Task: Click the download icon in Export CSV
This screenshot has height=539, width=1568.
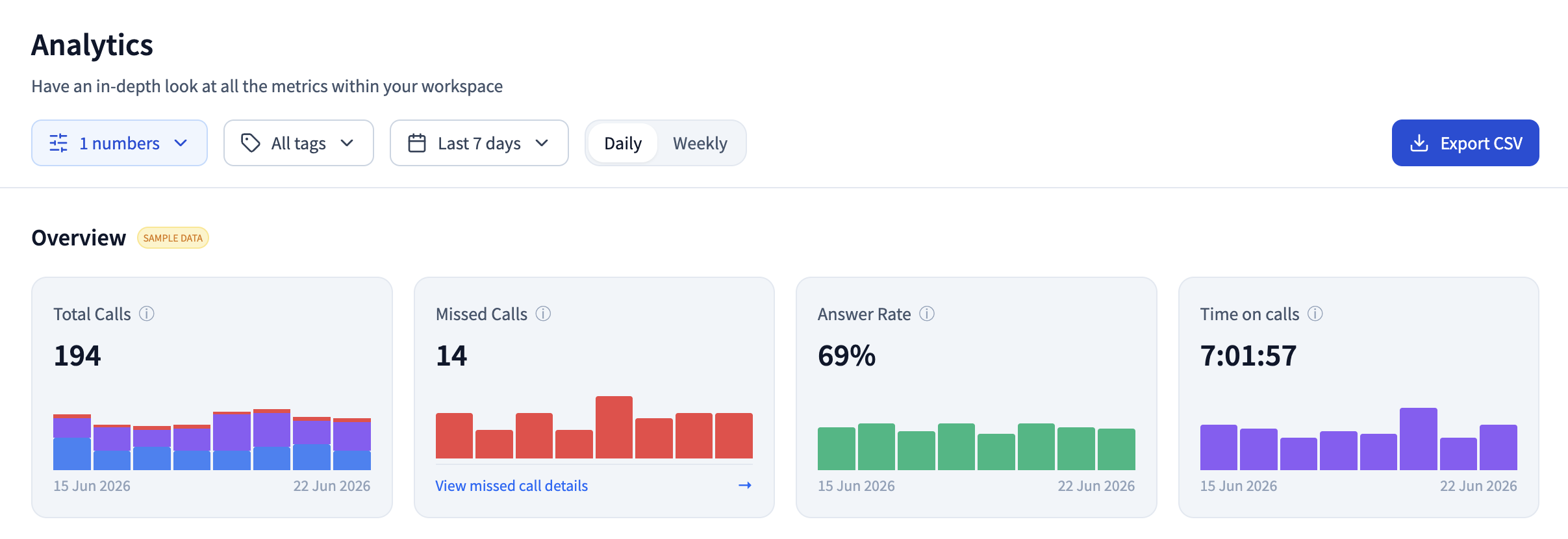Action: tap(1419, 143)
